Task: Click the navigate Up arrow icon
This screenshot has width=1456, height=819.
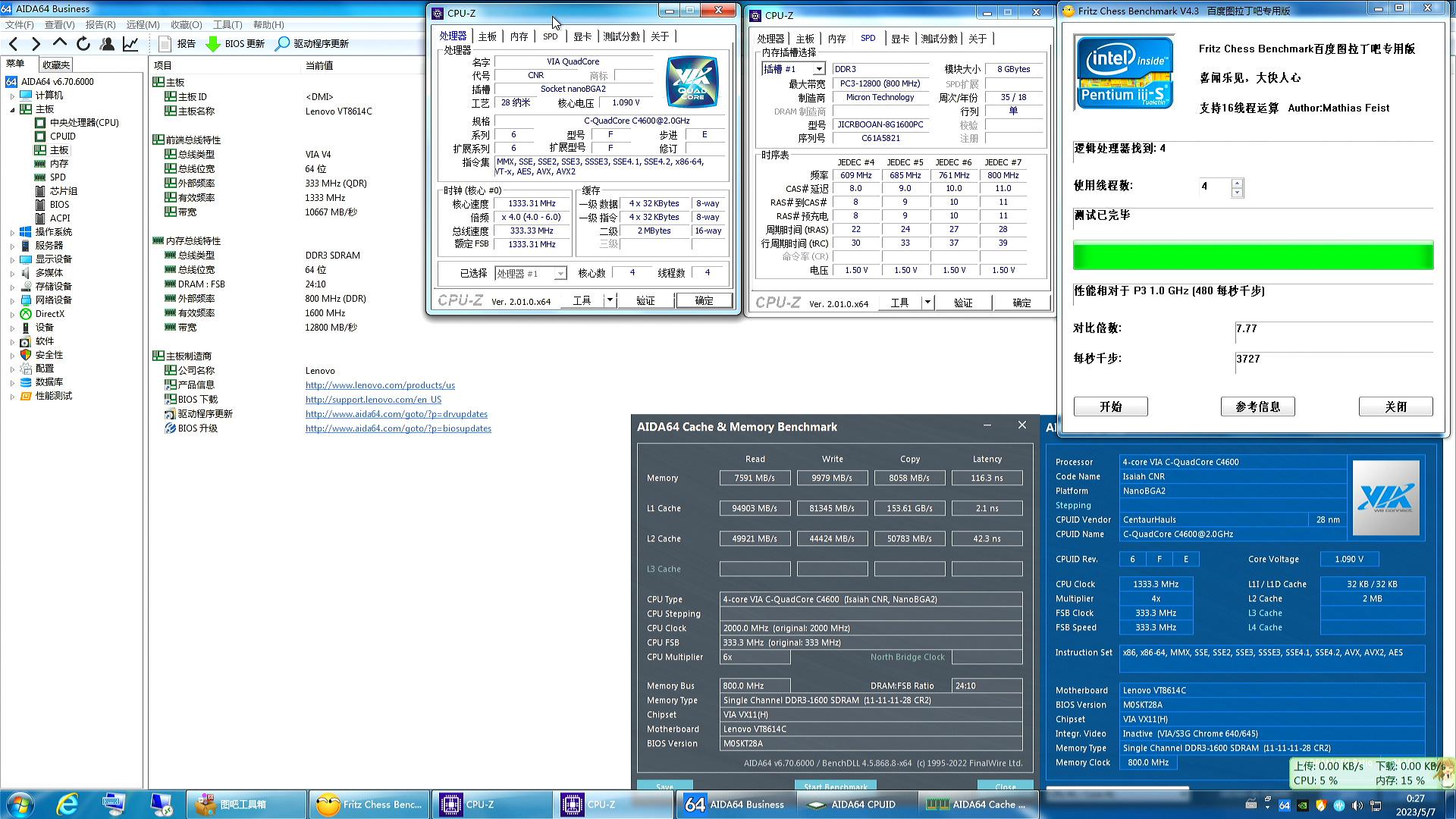Action: (x=60, y=43)
